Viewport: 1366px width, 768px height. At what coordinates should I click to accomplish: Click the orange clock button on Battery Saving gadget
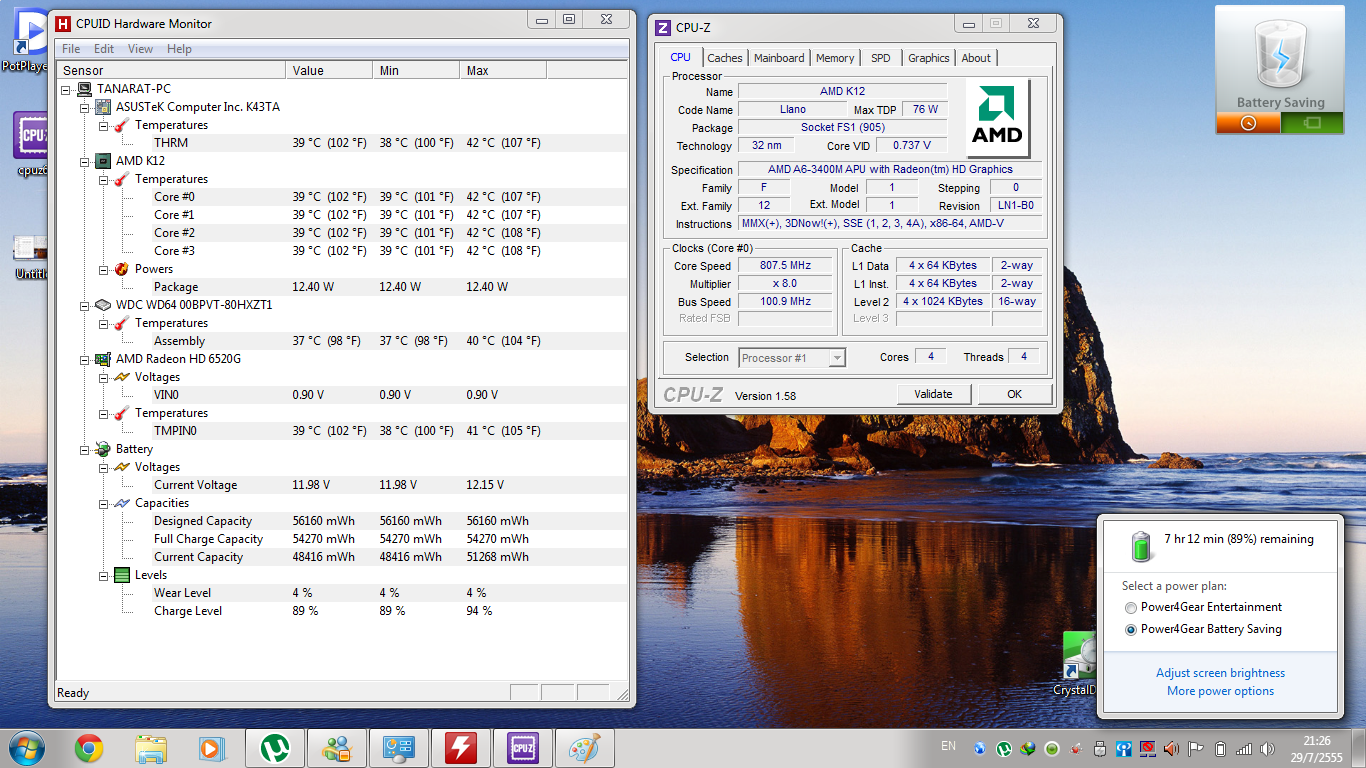coord(1247,123)
